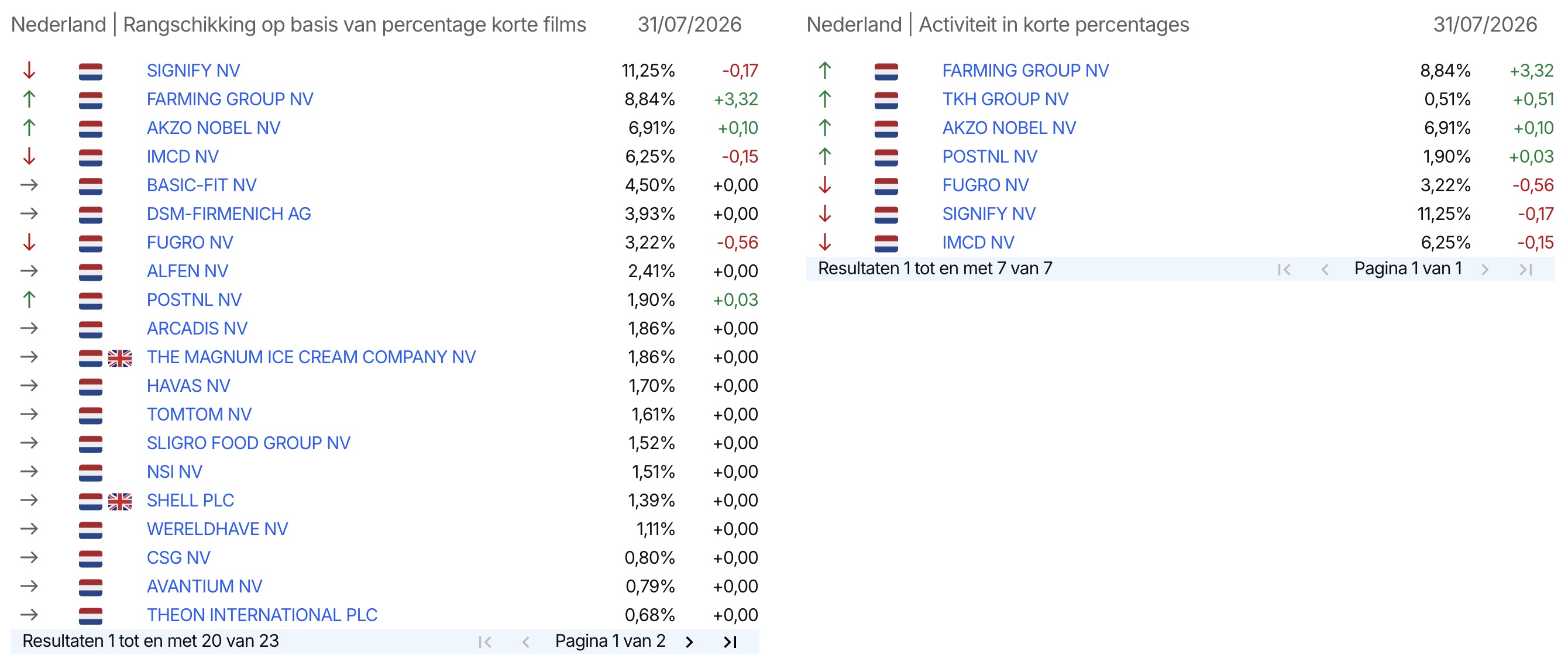Open TKH GROUP NV link
This screenshot has width=1568, height=655.
click(1005, 99)
